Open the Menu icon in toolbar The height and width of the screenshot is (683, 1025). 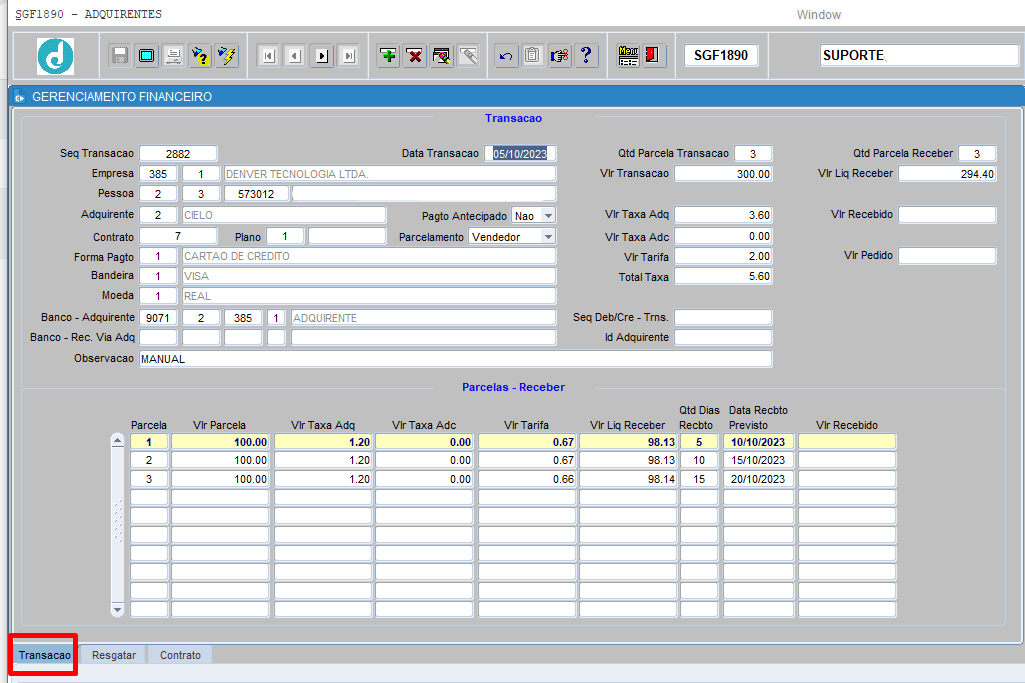click(628, 56)
